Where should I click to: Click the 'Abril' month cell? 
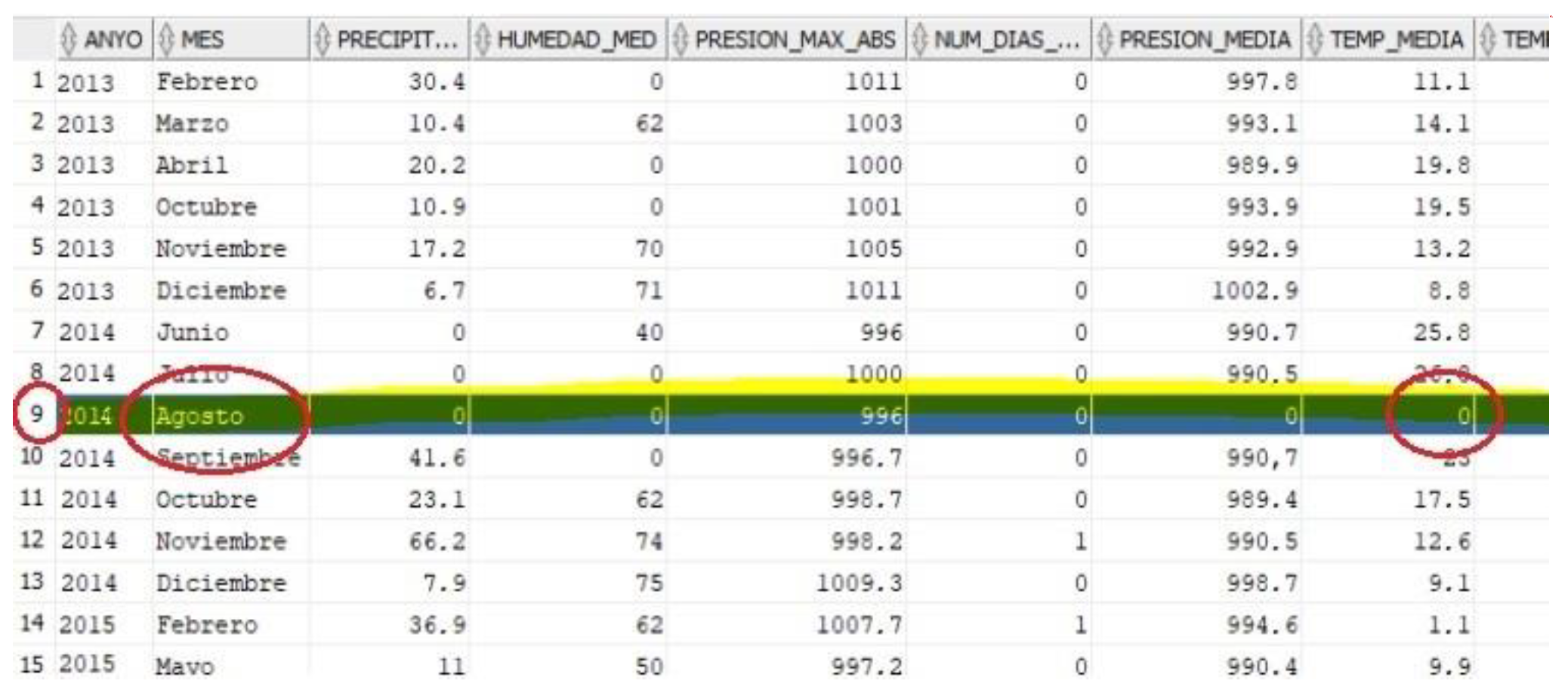click(x=192, y=165)
